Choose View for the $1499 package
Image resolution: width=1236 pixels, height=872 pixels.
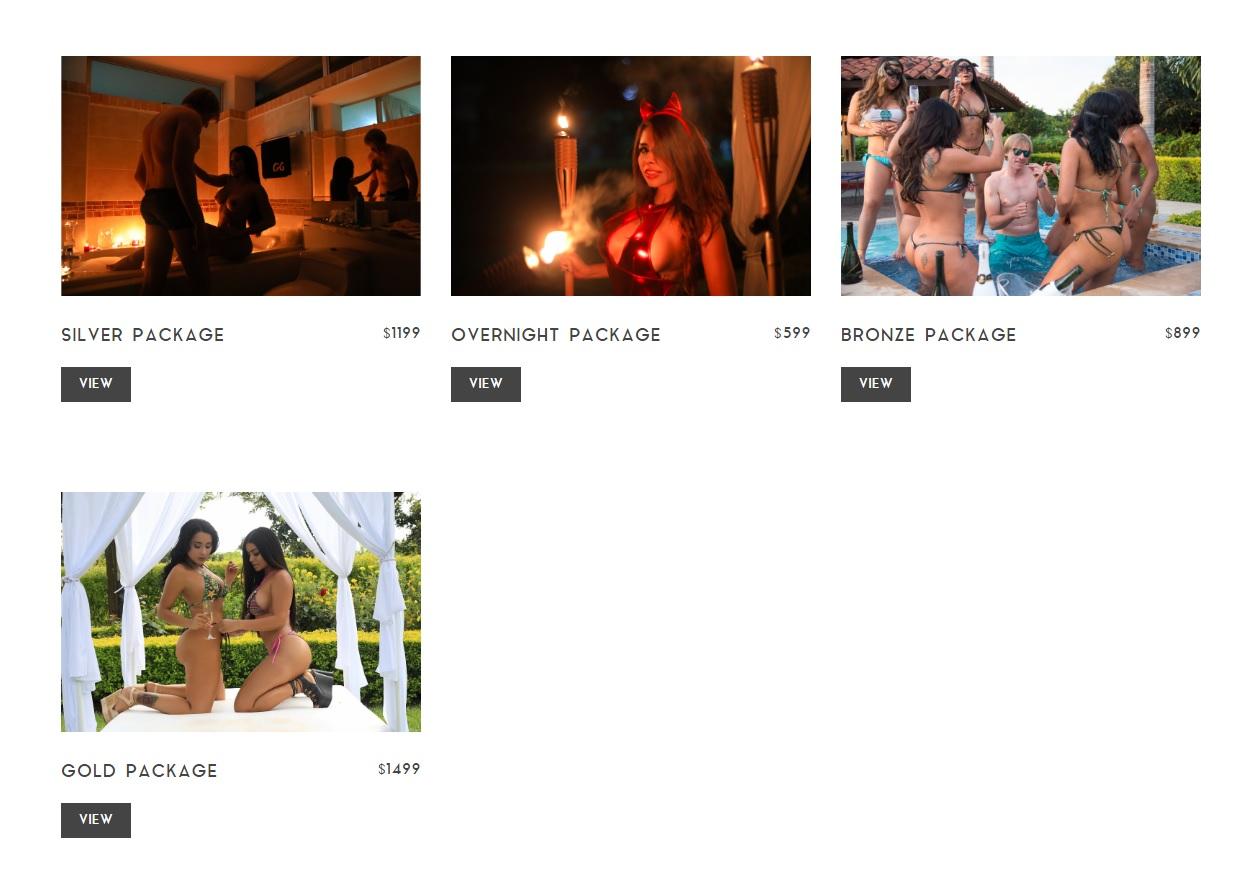(96, 820)
